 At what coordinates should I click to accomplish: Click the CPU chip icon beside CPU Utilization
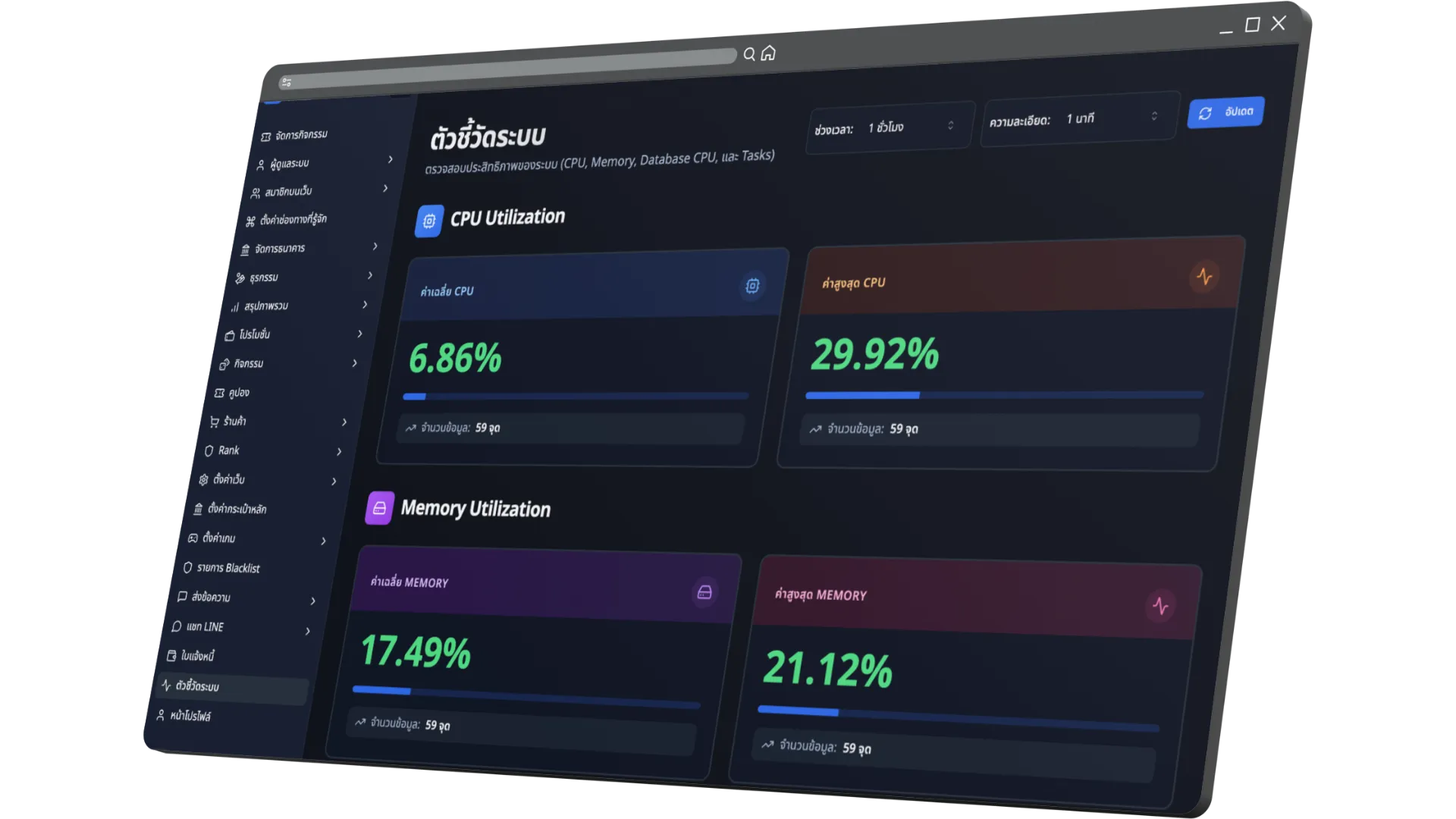click(429, 221)
